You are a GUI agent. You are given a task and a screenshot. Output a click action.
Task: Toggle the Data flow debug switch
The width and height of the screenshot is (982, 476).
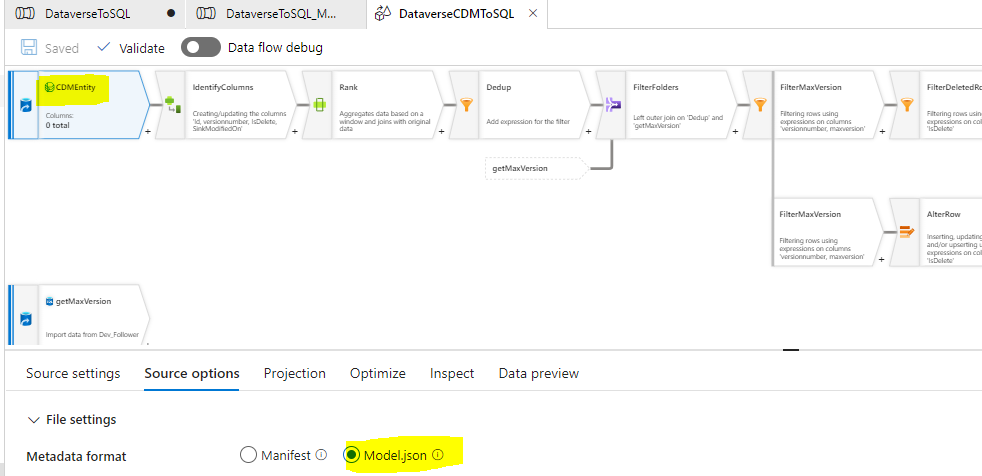[x=200, y=48]
